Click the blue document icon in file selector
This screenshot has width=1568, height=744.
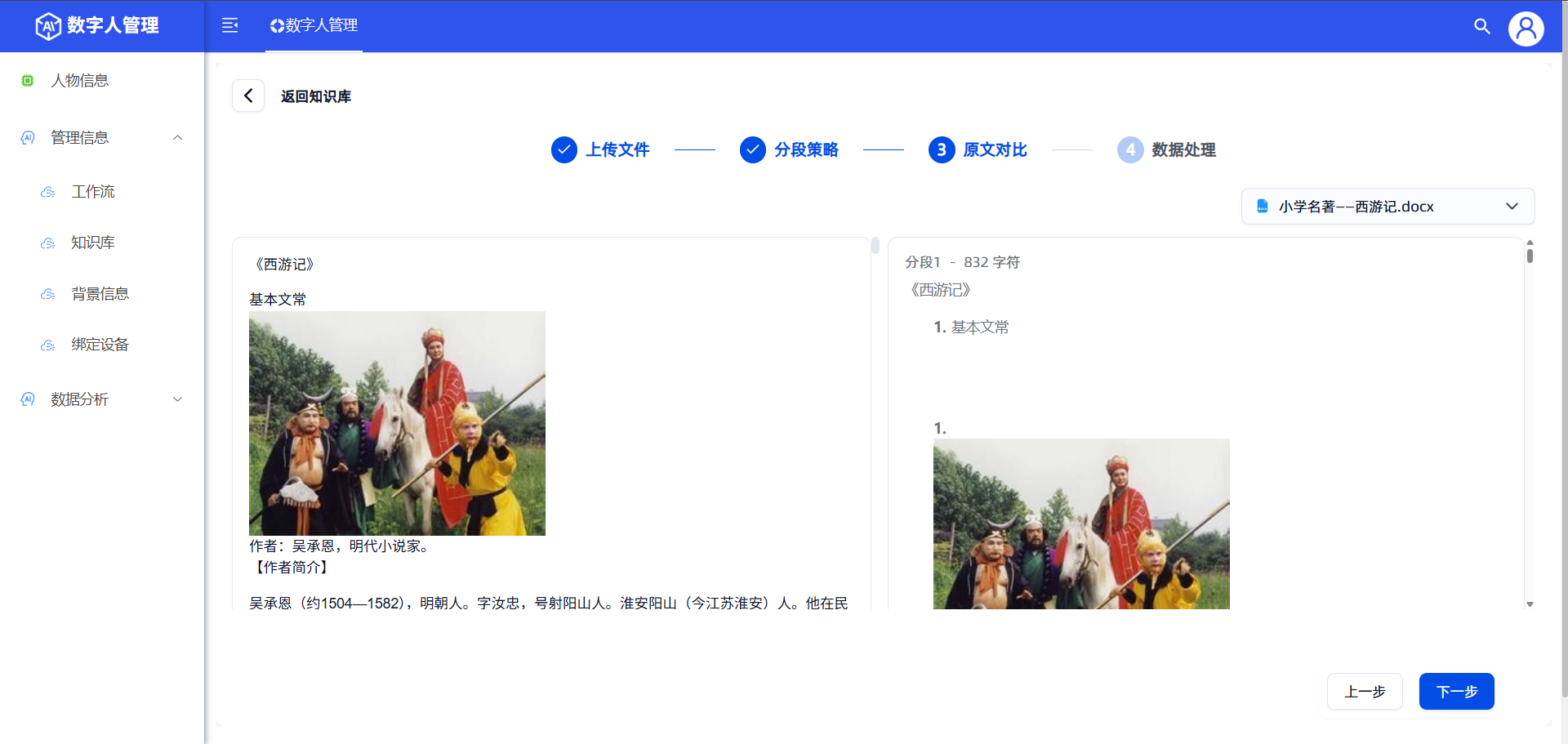pyautogui.click(x=1263, y=206)
